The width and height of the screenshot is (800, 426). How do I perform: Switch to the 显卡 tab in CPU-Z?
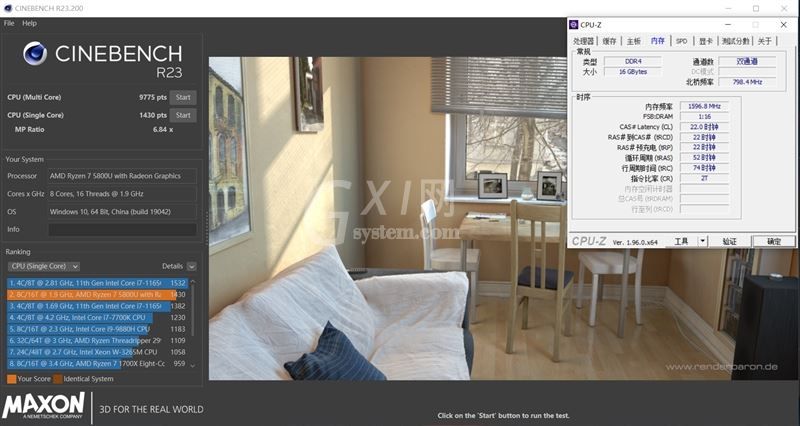pyautogui.click(x=706, y=41)
